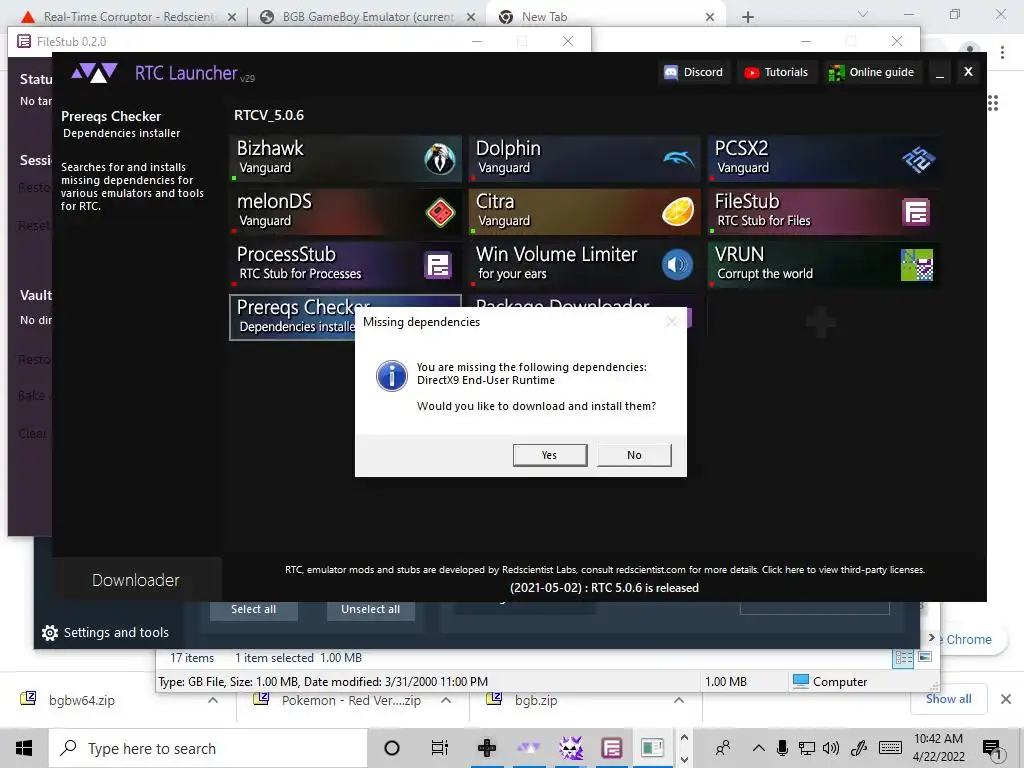Open FileStub taskbar icon

point(612,748)
